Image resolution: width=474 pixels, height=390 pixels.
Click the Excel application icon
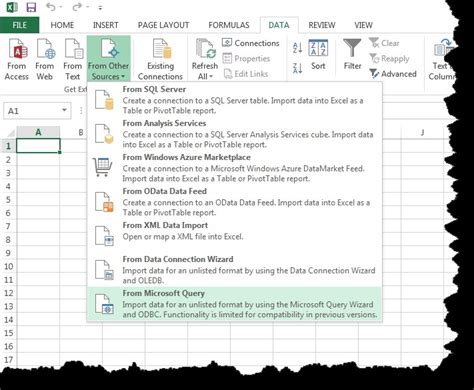pos(12,7)
